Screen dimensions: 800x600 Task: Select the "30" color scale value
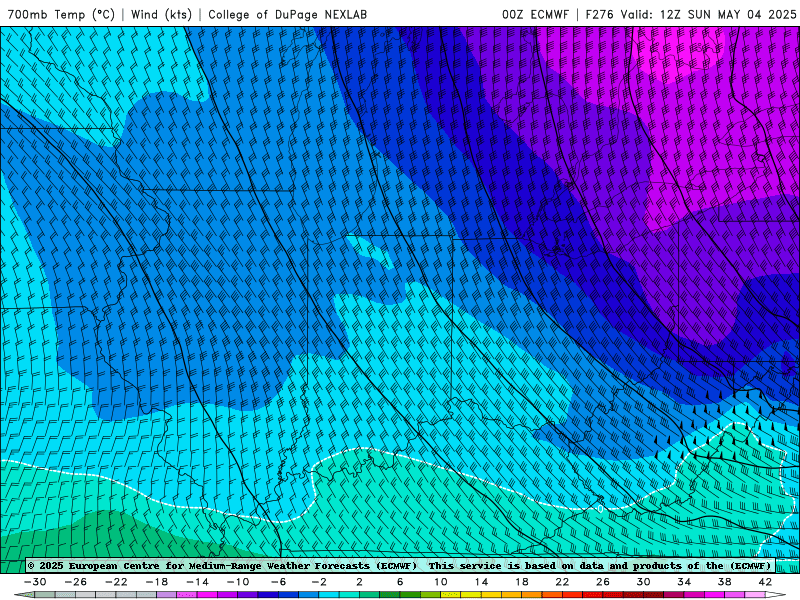[643, 582]
